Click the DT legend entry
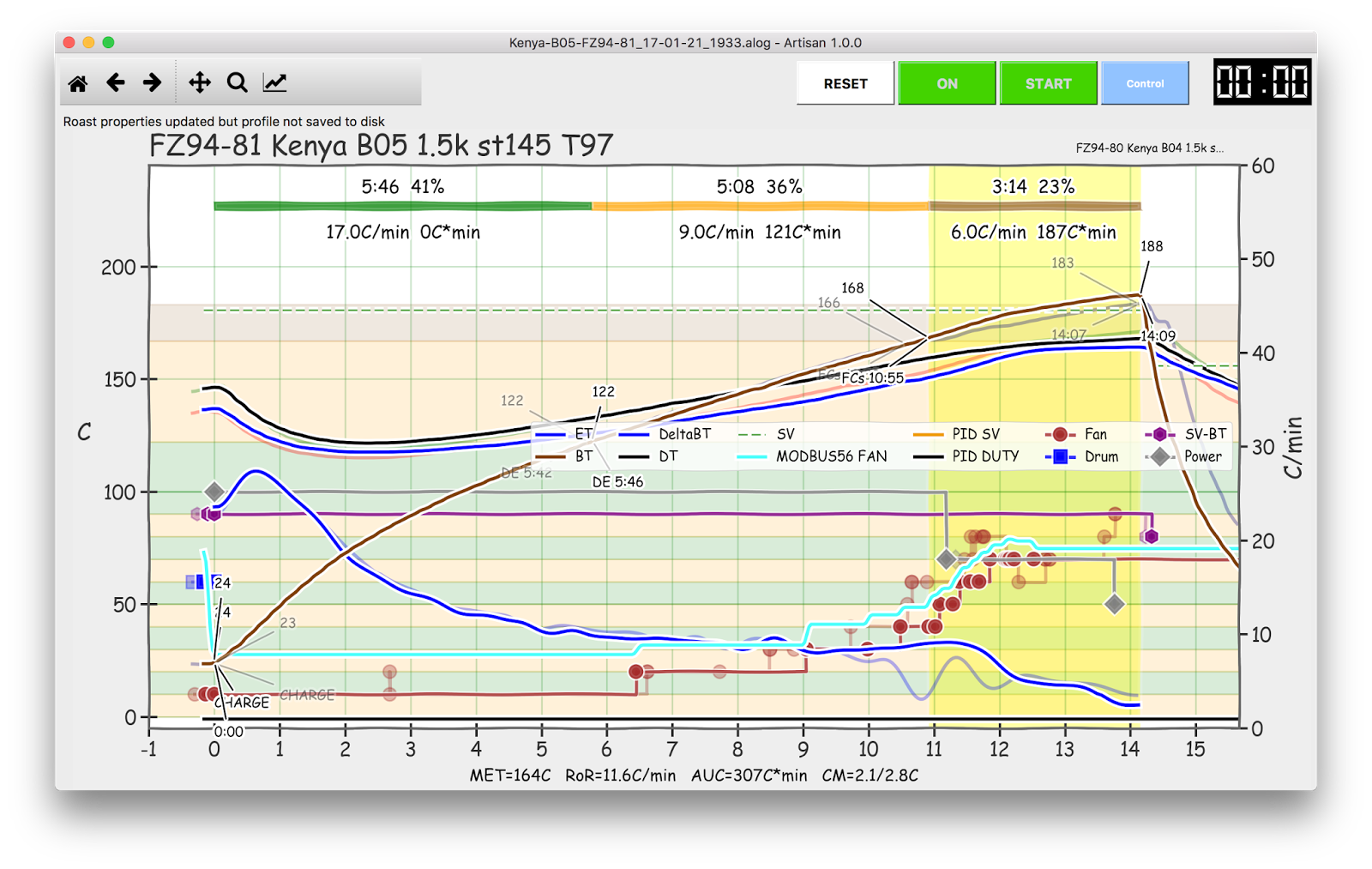1372x869 pixels. pos(648,456)
